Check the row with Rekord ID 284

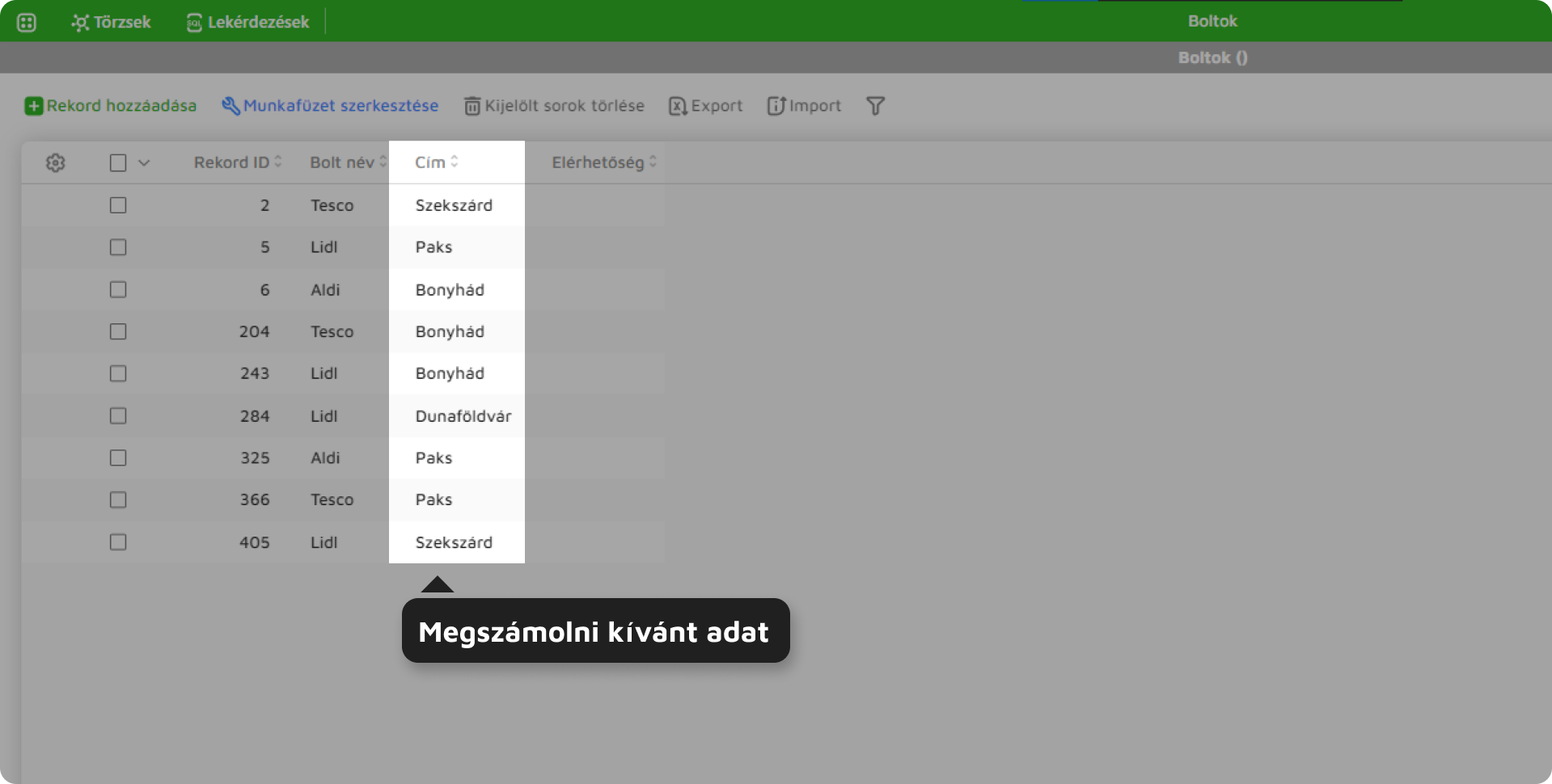[118, 415]
